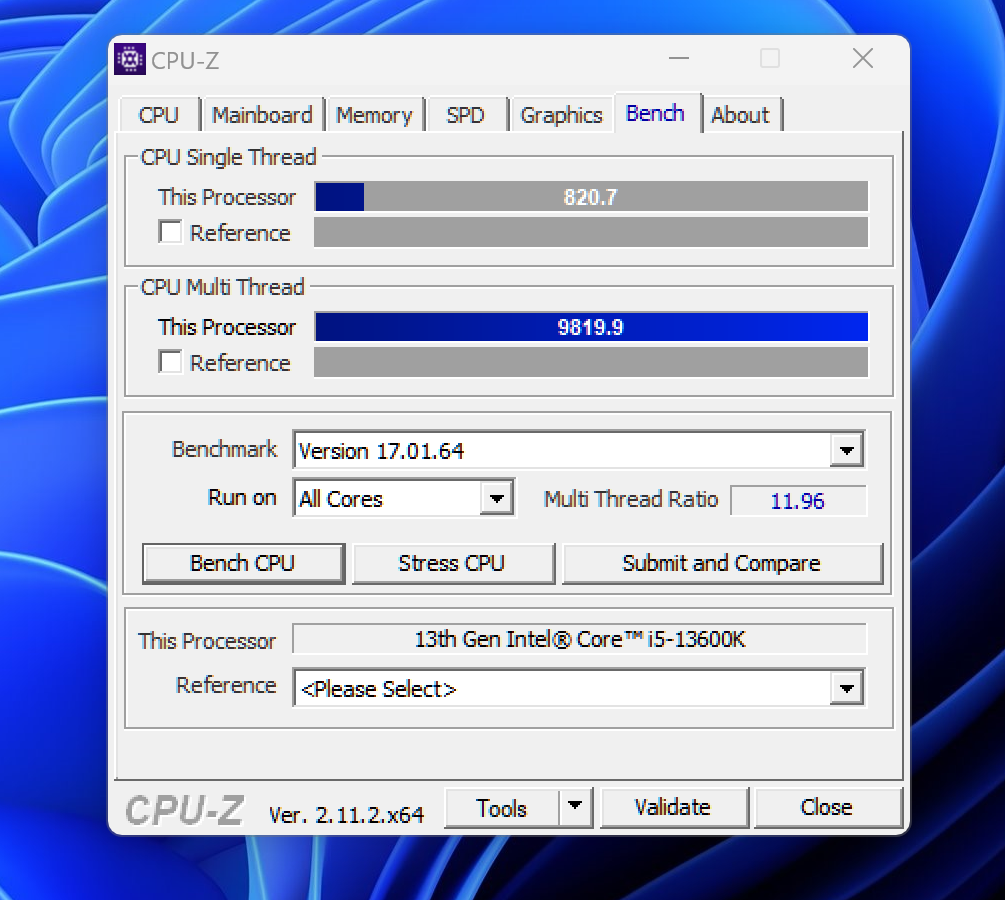Click the Tools button

click(501, 808)
